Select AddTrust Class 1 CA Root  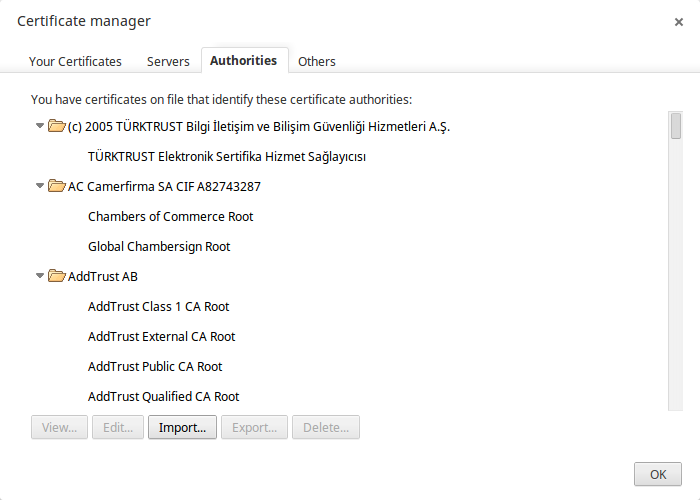158,307
